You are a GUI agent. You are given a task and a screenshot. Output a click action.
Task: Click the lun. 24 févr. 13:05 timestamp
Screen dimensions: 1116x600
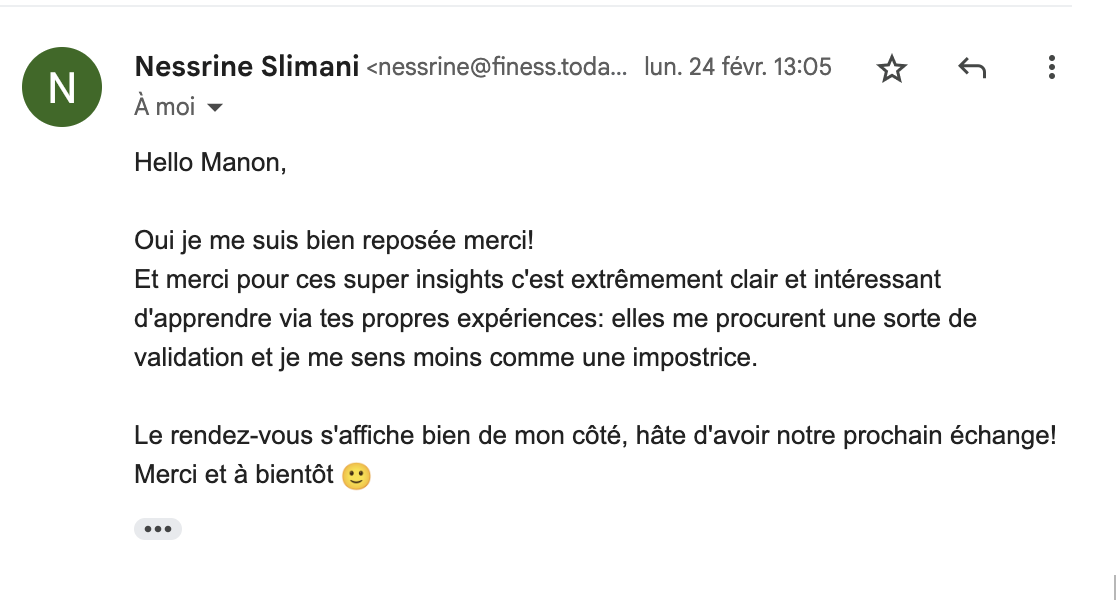(737, 67)
